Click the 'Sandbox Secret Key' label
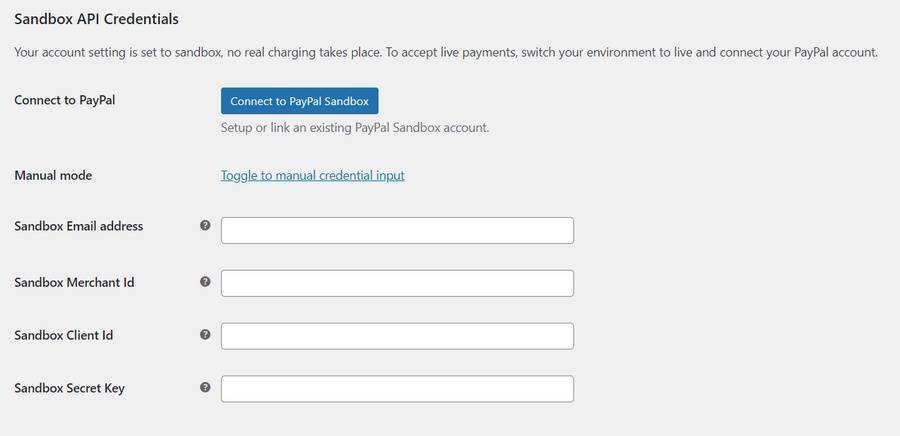Screen dimensions: 900x436 pyautogui.click(x=69, y=388)
